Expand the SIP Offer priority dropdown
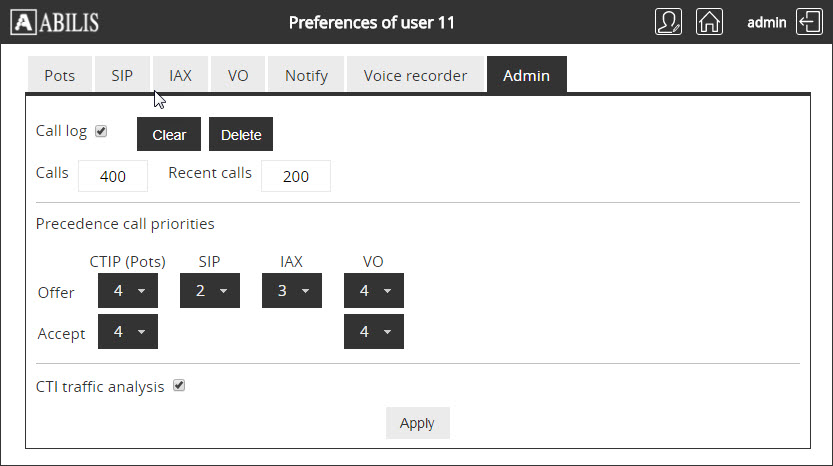This screenshot has width=833, height=466. 210,291
